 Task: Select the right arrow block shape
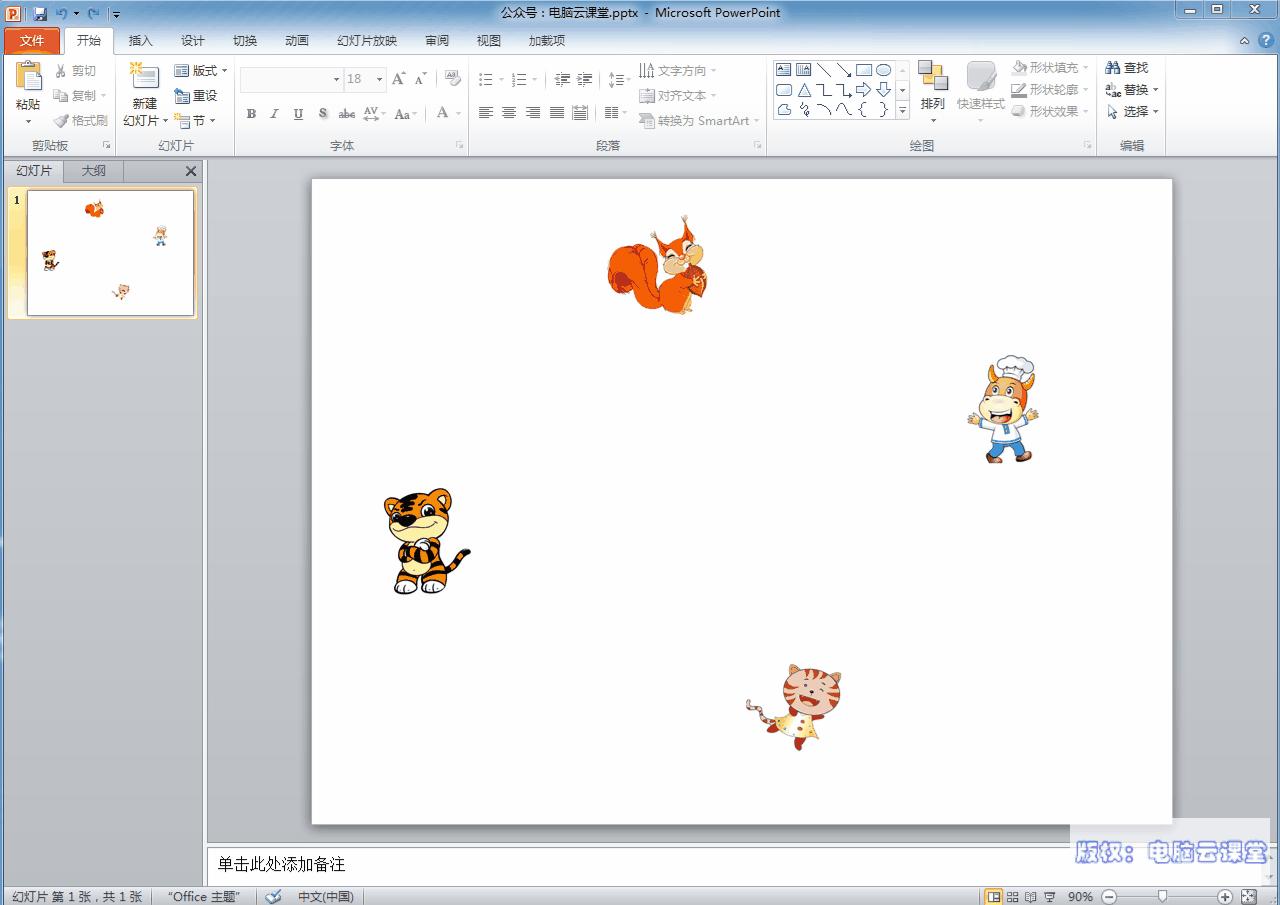[864, 90]
